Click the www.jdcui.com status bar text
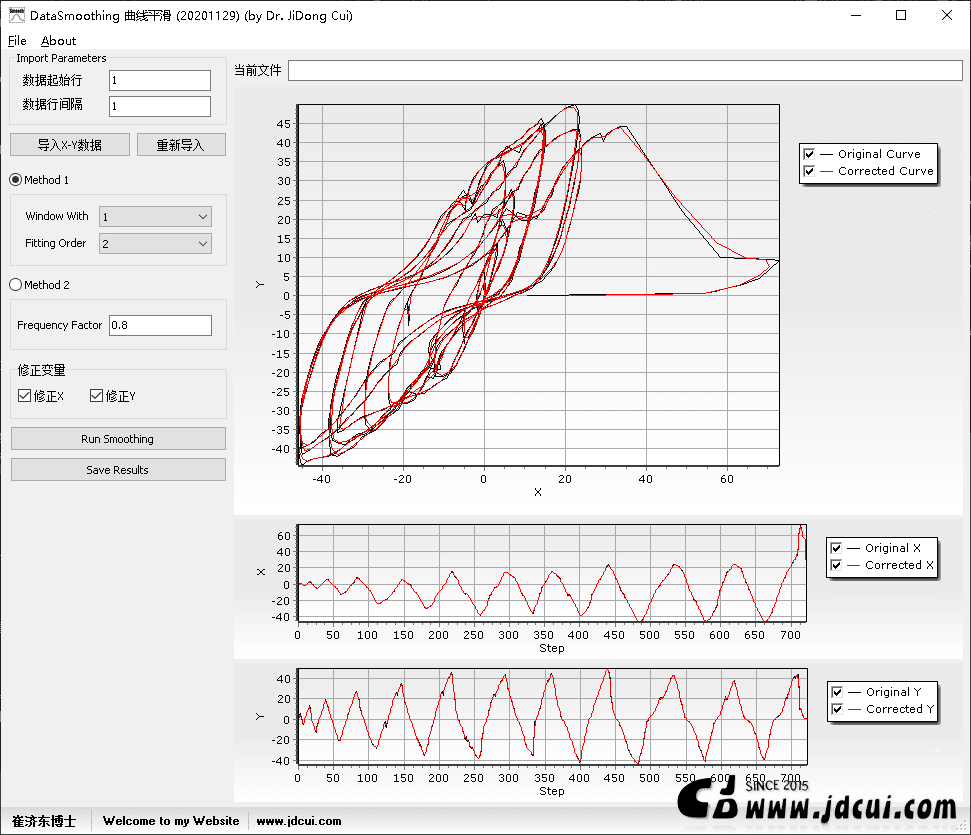This screenshot has width=971, height=835. coord(299,821)
